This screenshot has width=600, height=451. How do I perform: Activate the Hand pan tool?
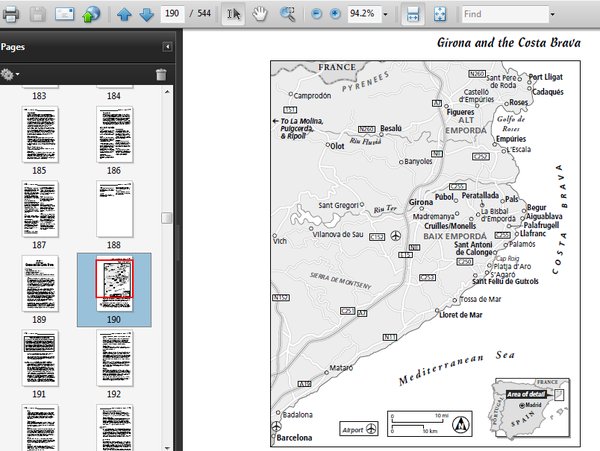(259, 15)
